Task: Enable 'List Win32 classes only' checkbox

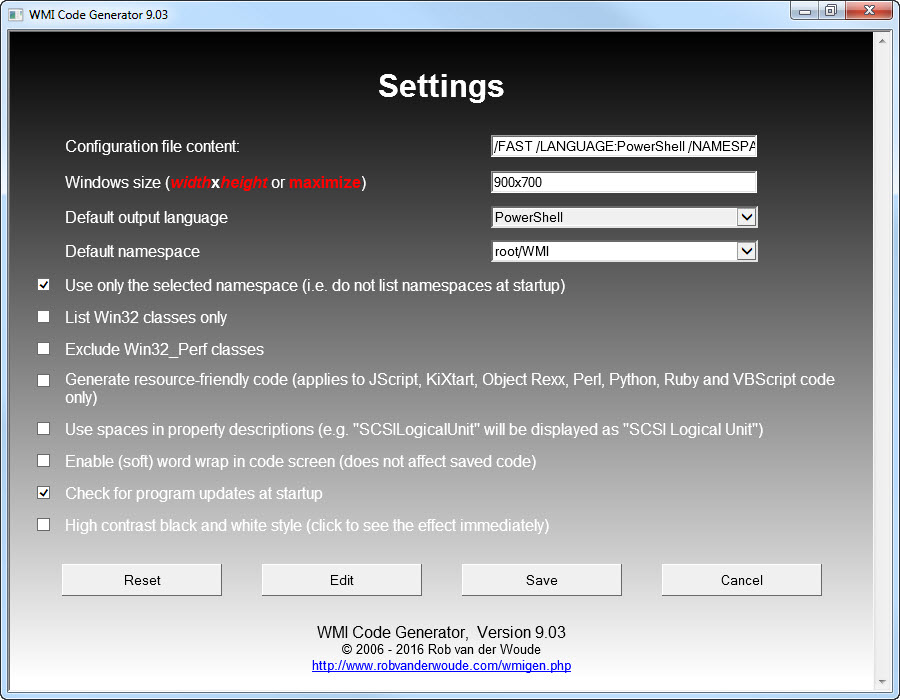Action: click(44, 317)
